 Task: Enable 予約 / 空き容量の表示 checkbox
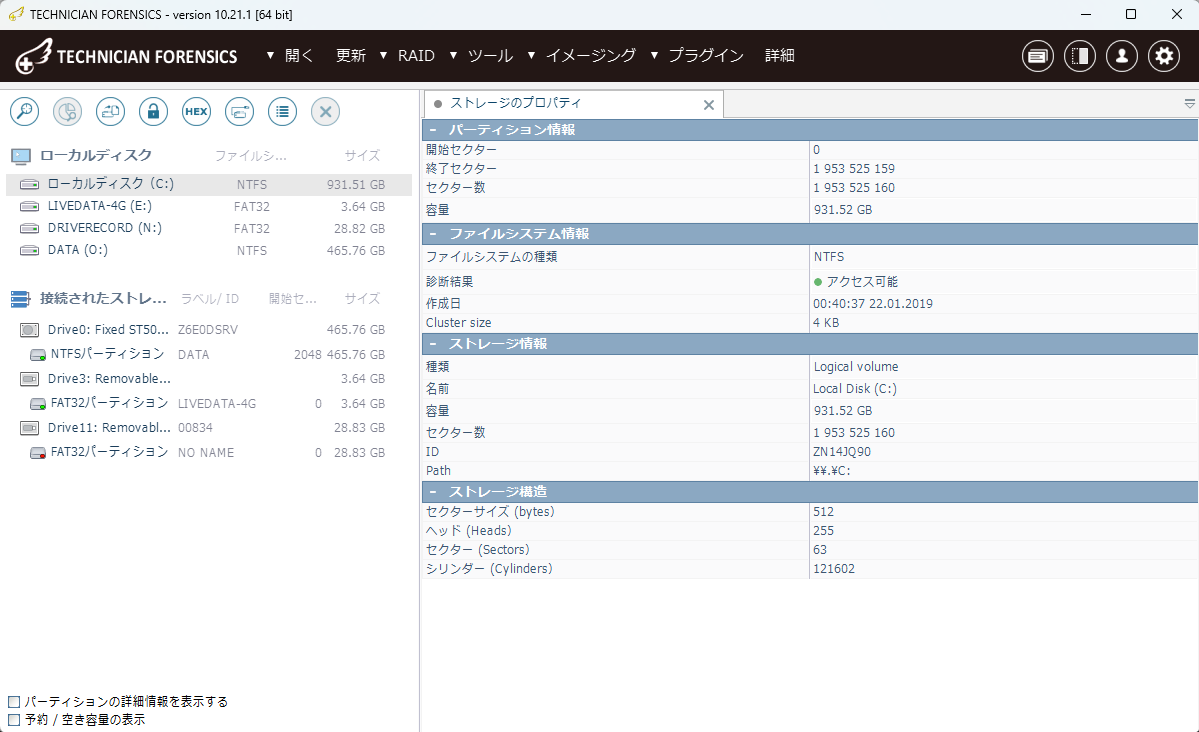tap(14, 720)
